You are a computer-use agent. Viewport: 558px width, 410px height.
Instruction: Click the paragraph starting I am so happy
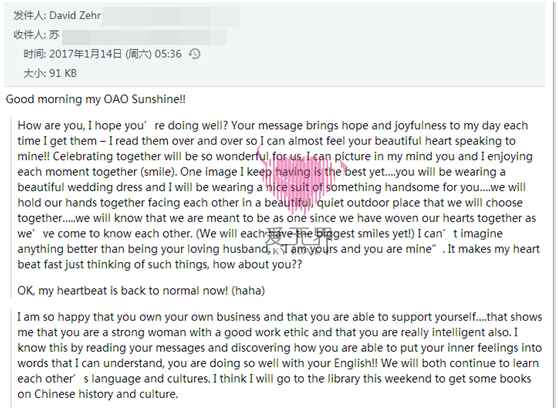tap(280, 355)
